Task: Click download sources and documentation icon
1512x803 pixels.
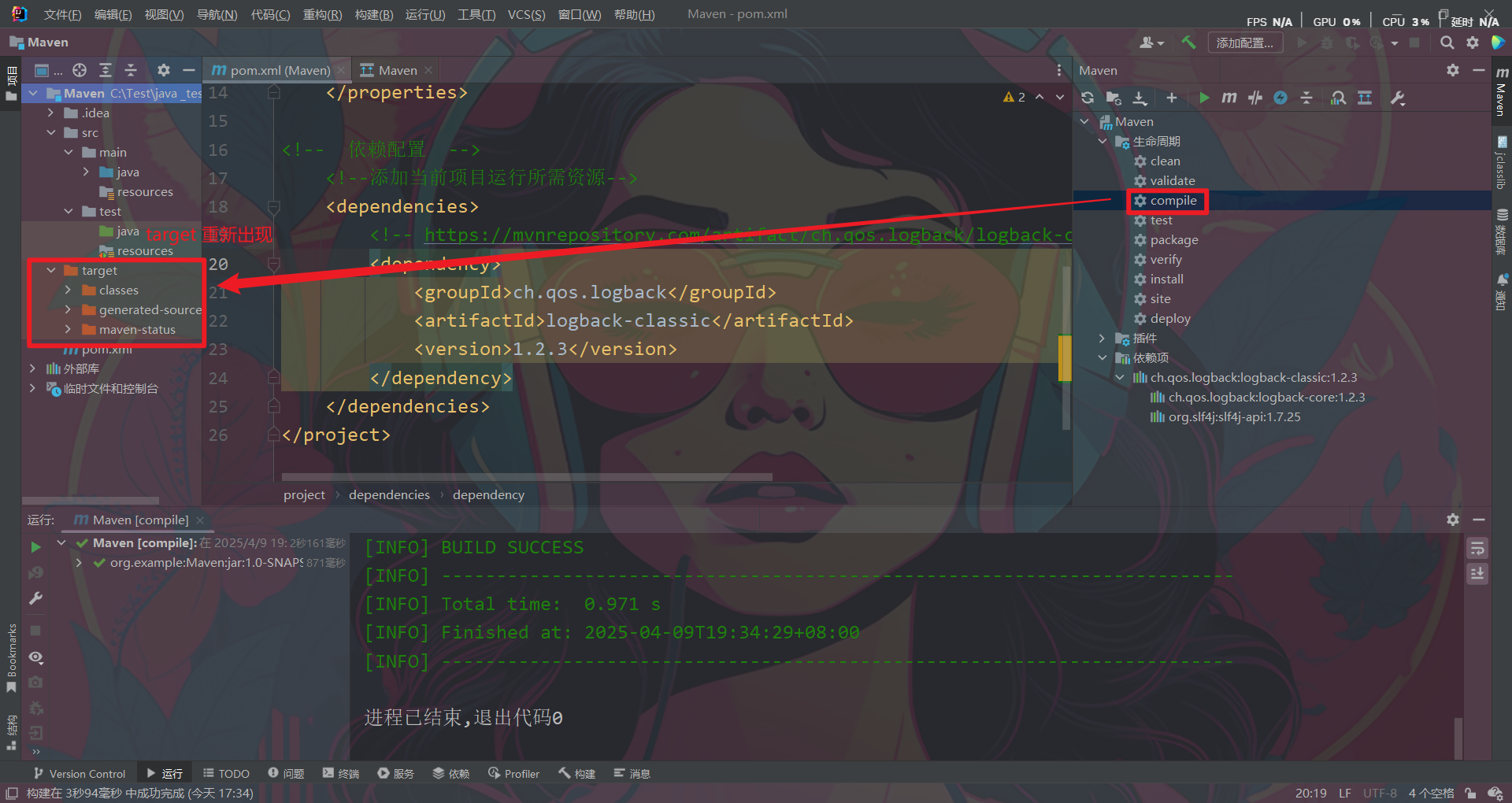Action: click(x=1140, y=98)
